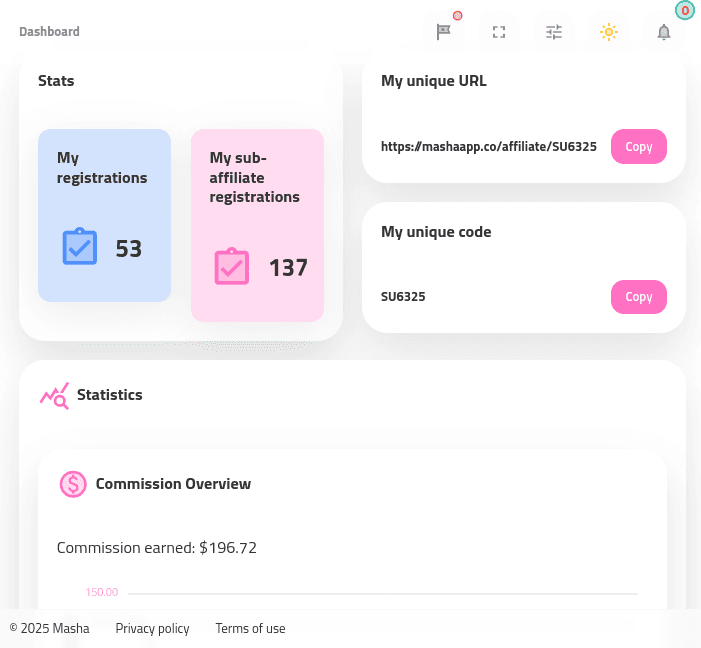701x648 pixels.
Task: Click the My unique URL heading
Action: tap(434, 81)
